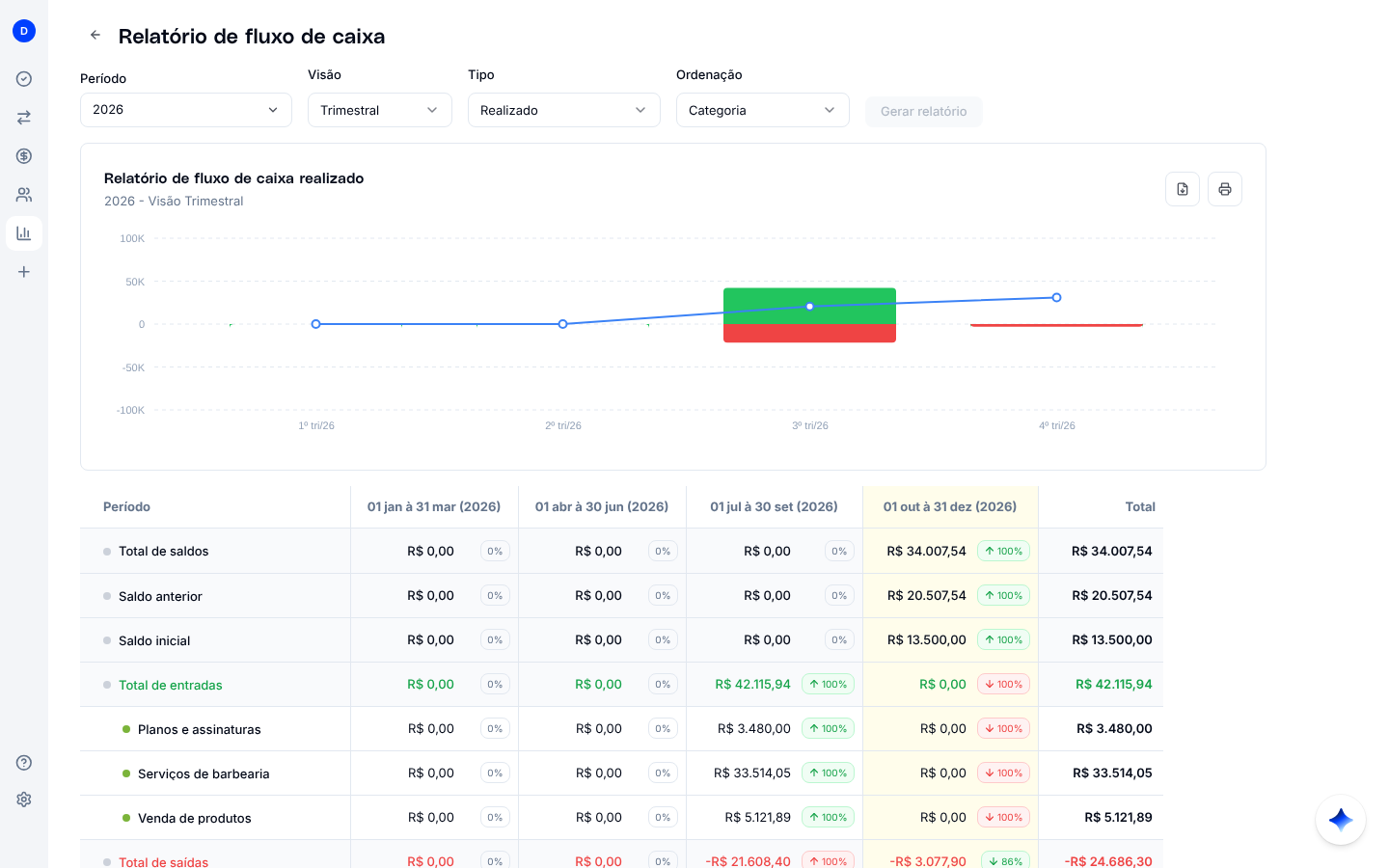1389x868 pixels.
Task: Click the 'Total de entradas' row label
Action: 171,685
